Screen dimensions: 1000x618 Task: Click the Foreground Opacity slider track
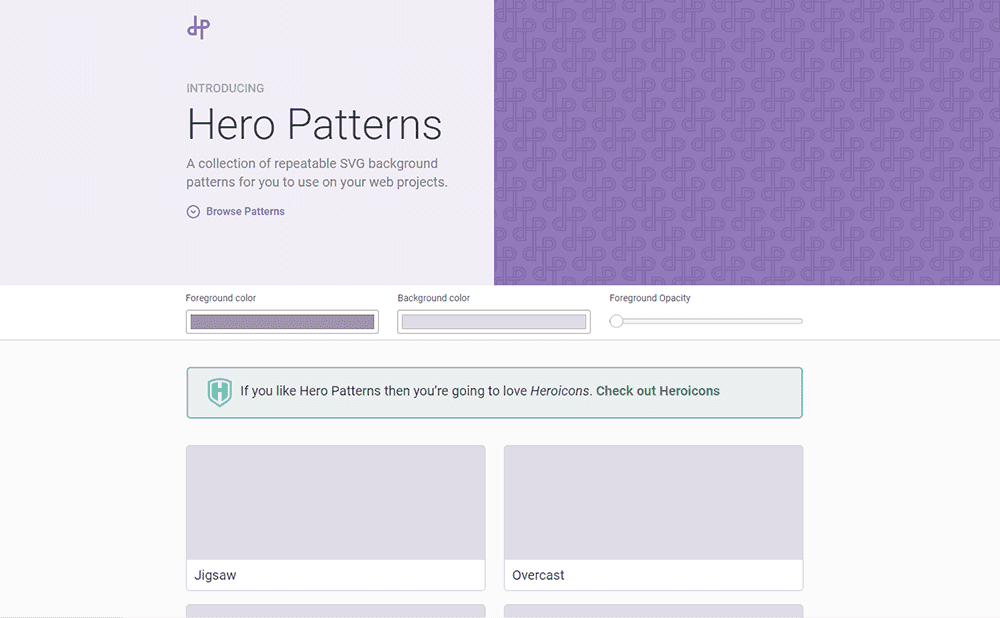click(710, 321)
